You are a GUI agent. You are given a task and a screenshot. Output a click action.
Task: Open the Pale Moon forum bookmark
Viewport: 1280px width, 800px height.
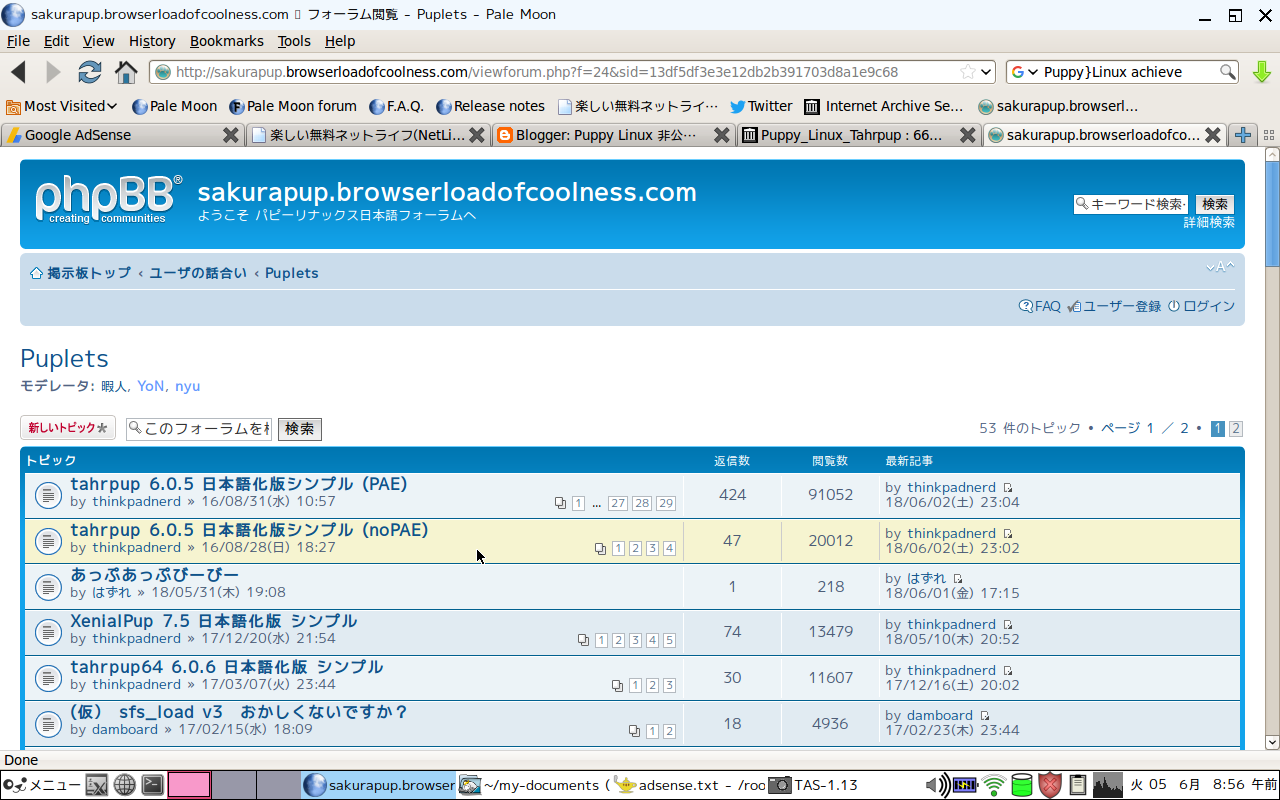[x=292, y=106]
